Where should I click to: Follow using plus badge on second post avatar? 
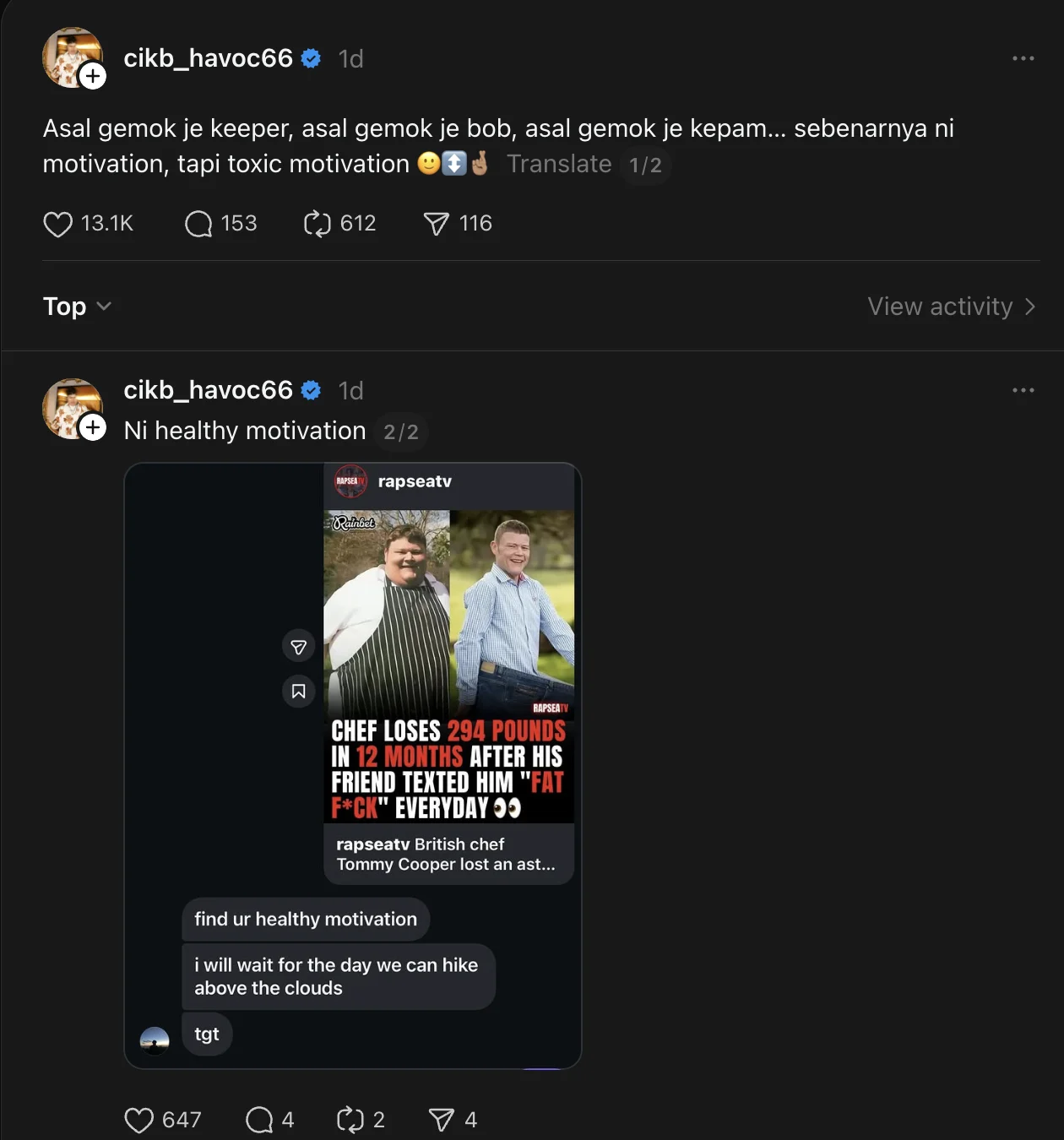point(93,427)
